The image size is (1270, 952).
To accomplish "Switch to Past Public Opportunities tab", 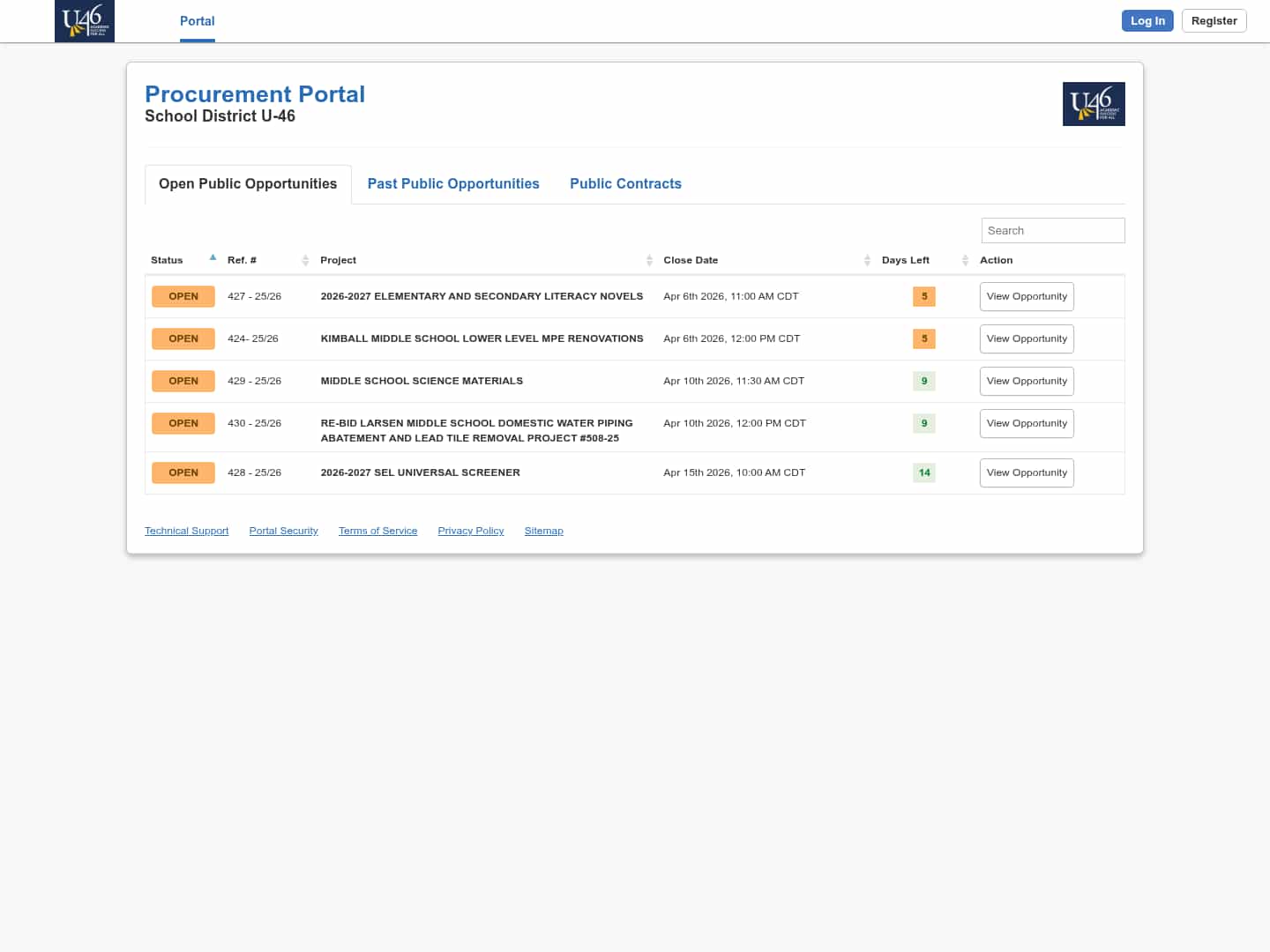I will (453, 184).
